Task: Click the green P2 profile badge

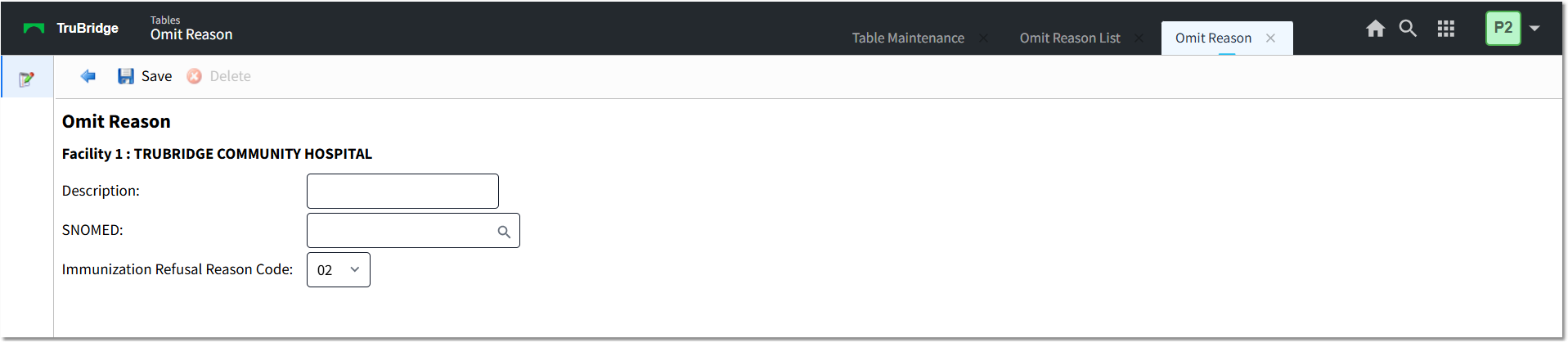Action: (1503, 28)
